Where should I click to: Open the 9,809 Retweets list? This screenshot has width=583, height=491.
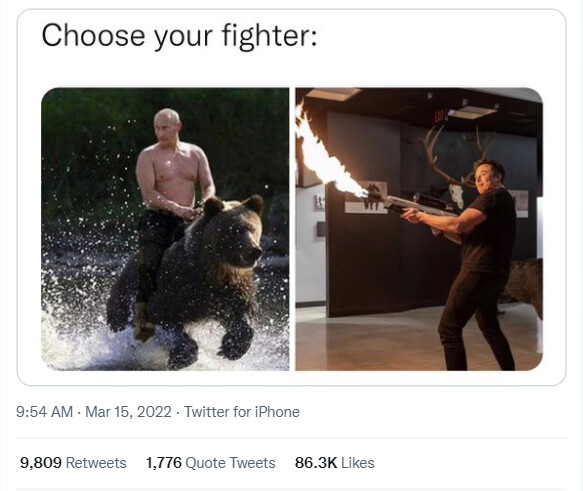[x=73, y=463]
